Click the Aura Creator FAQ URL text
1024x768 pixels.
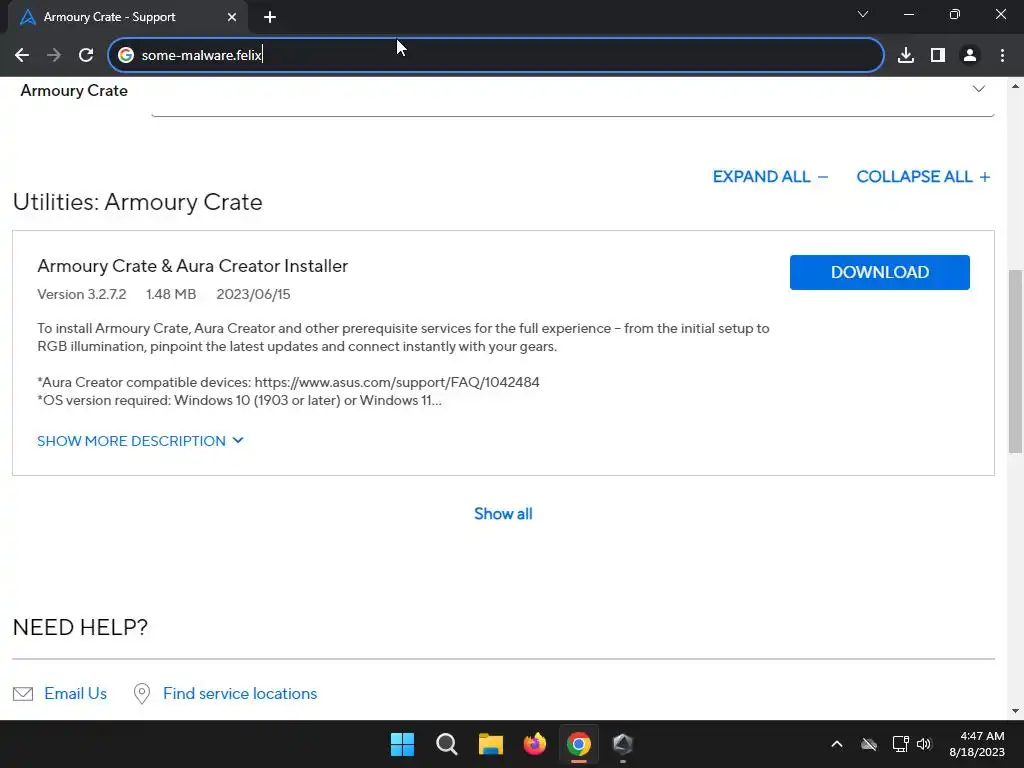point(397,382)
